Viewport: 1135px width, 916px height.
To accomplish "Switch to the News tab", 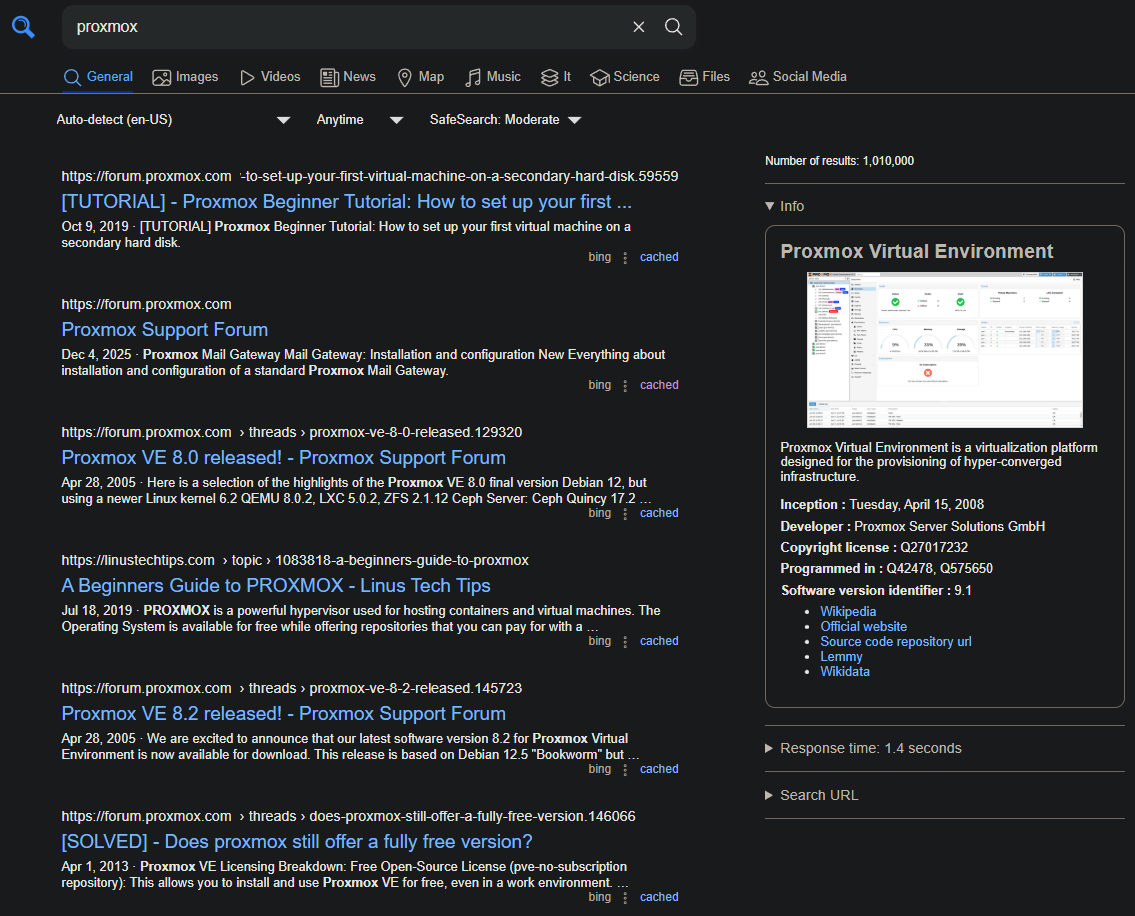I will 348,77.
